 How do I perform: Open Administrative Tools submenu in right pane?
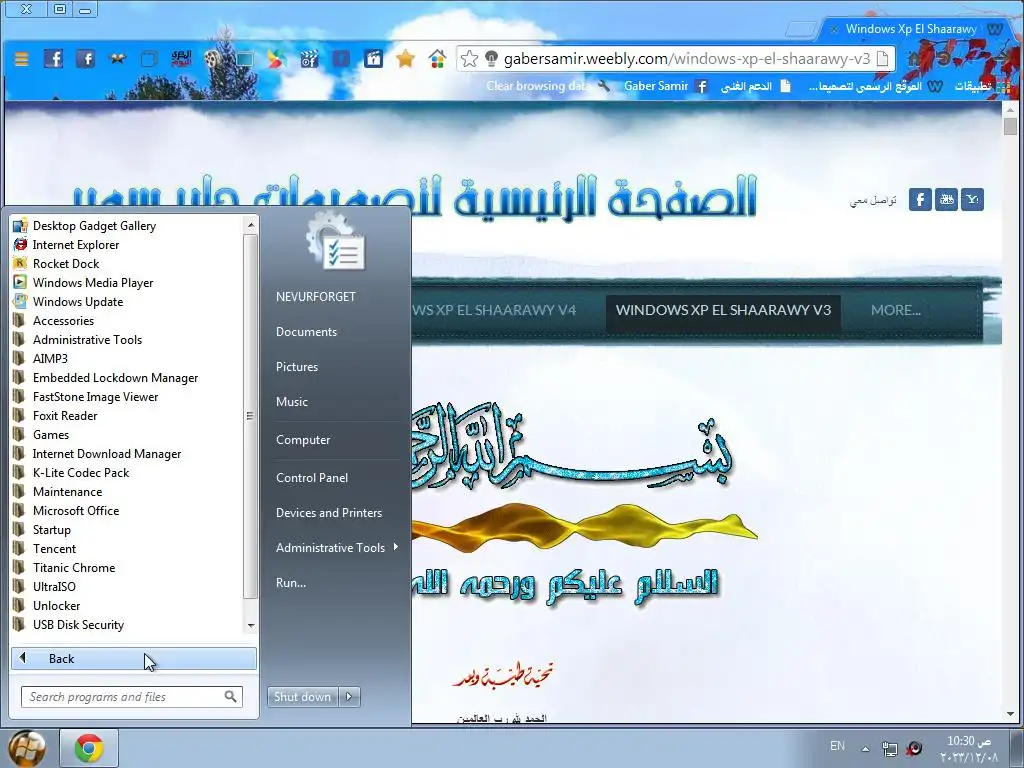coord(336,548)
